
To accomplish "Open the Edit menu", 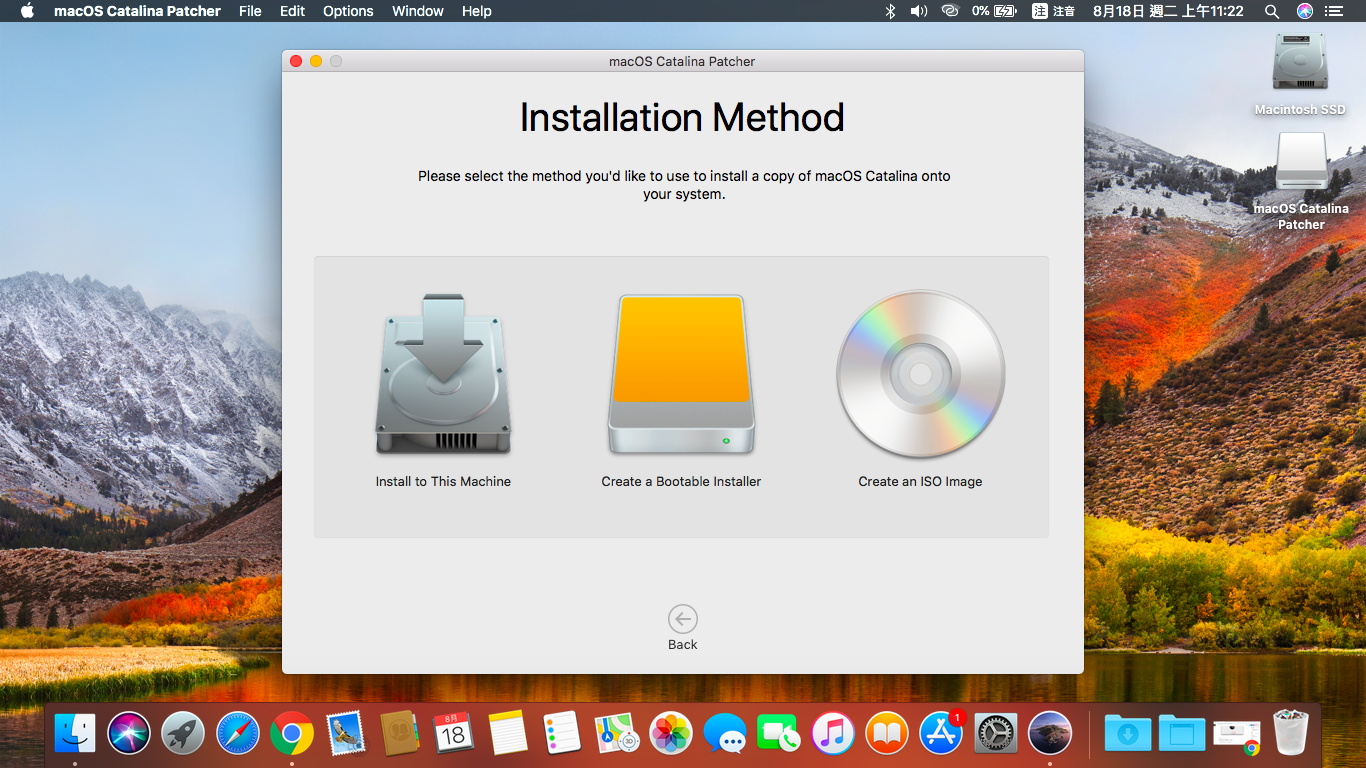I will [x=292, y=11].
